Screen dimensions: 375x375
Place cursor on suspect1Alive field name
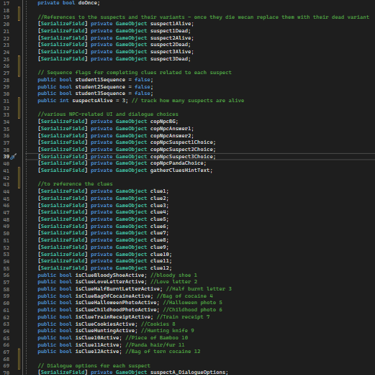pyautogui.click(x=171, y=24)
